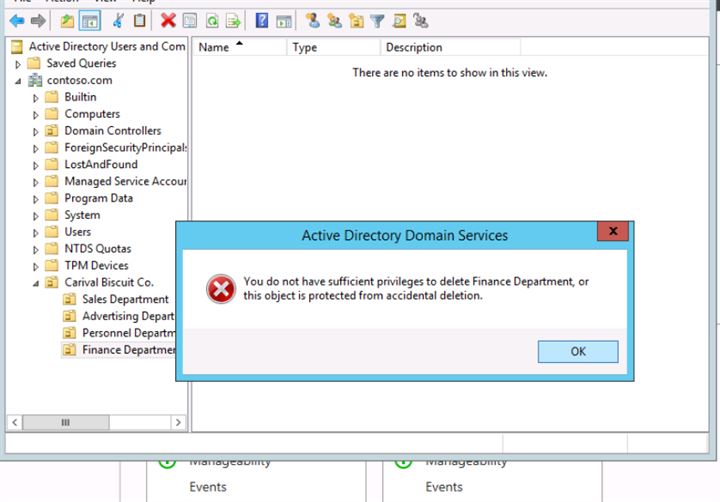Select the TPM Devices folder
Viewport: 720px width, 502px height.
(x=96, y=265)
